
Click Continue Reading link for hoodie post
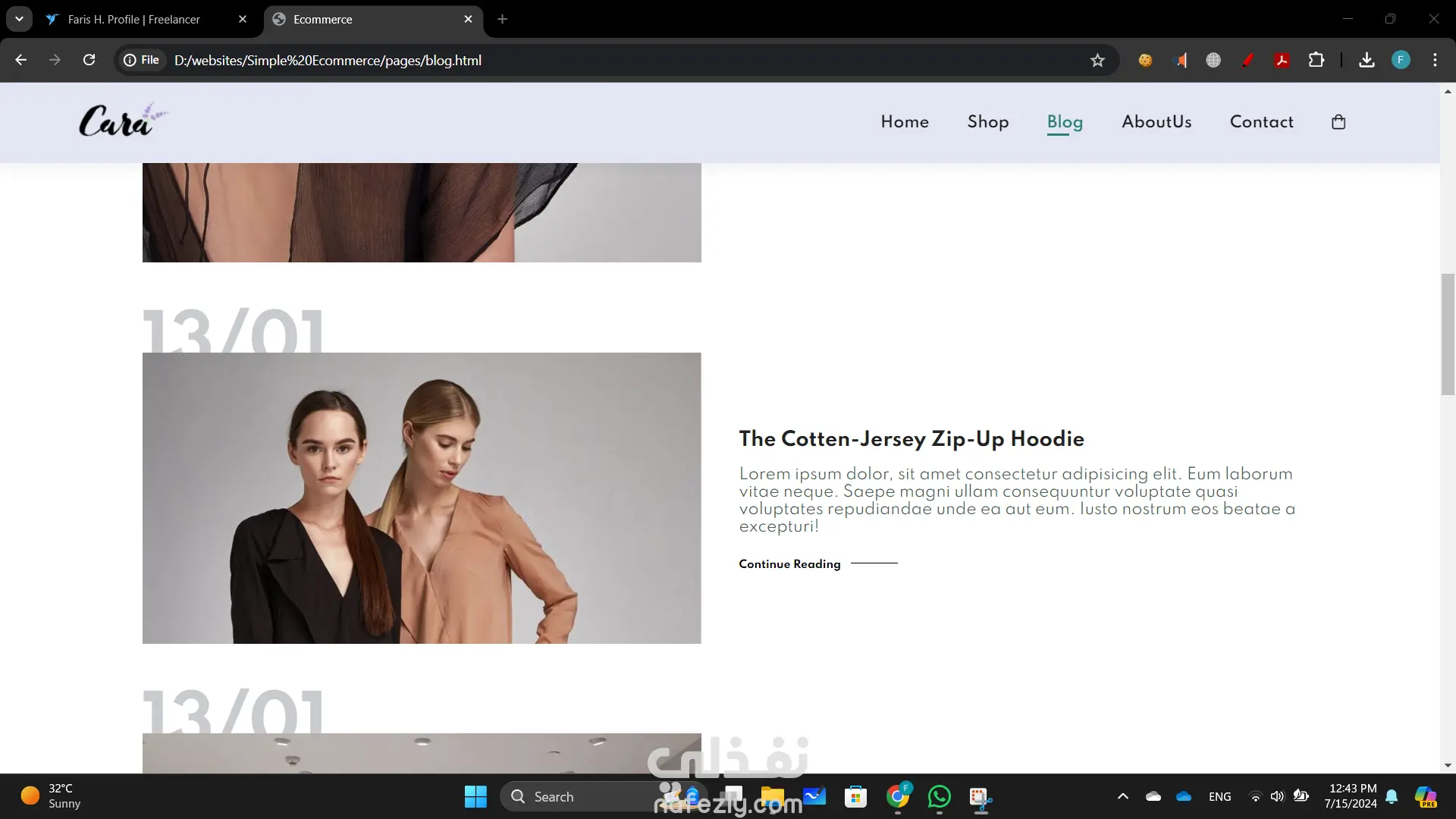pyautogui.click(x=789, y=564)
